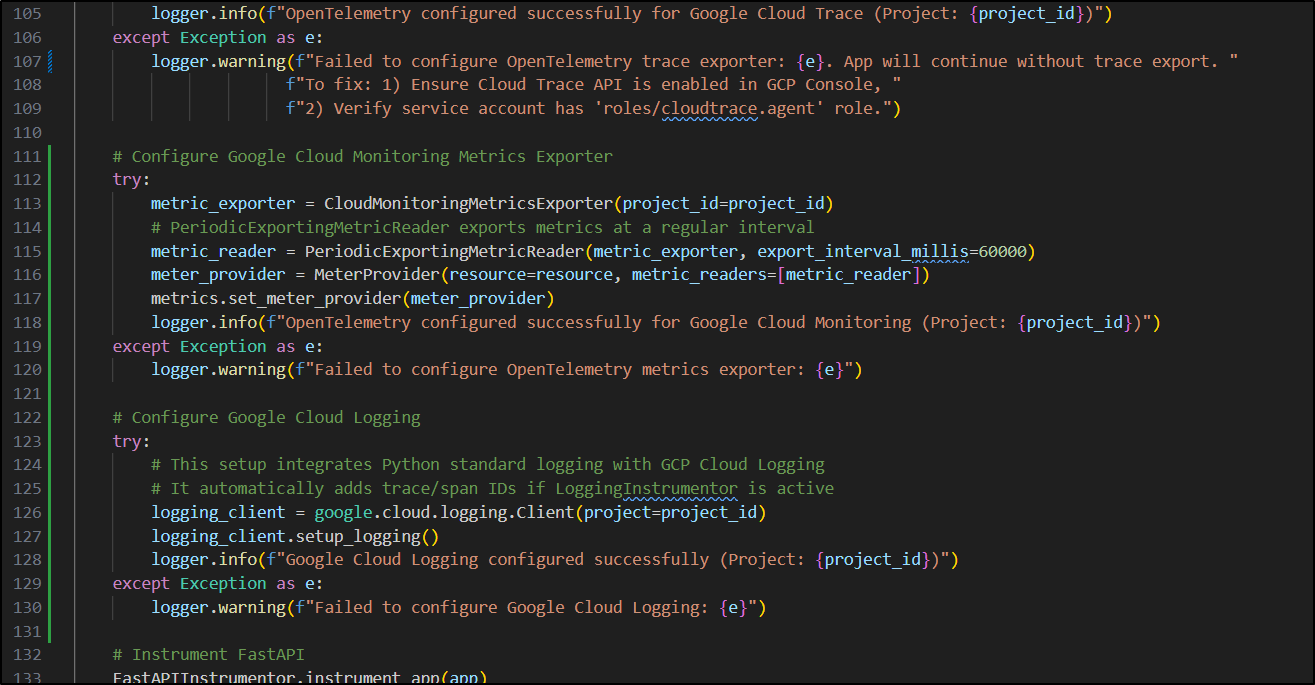Click line number 121 in the gutter
This screenshot has width=1315, height=685.
click(x=27, y=393)
